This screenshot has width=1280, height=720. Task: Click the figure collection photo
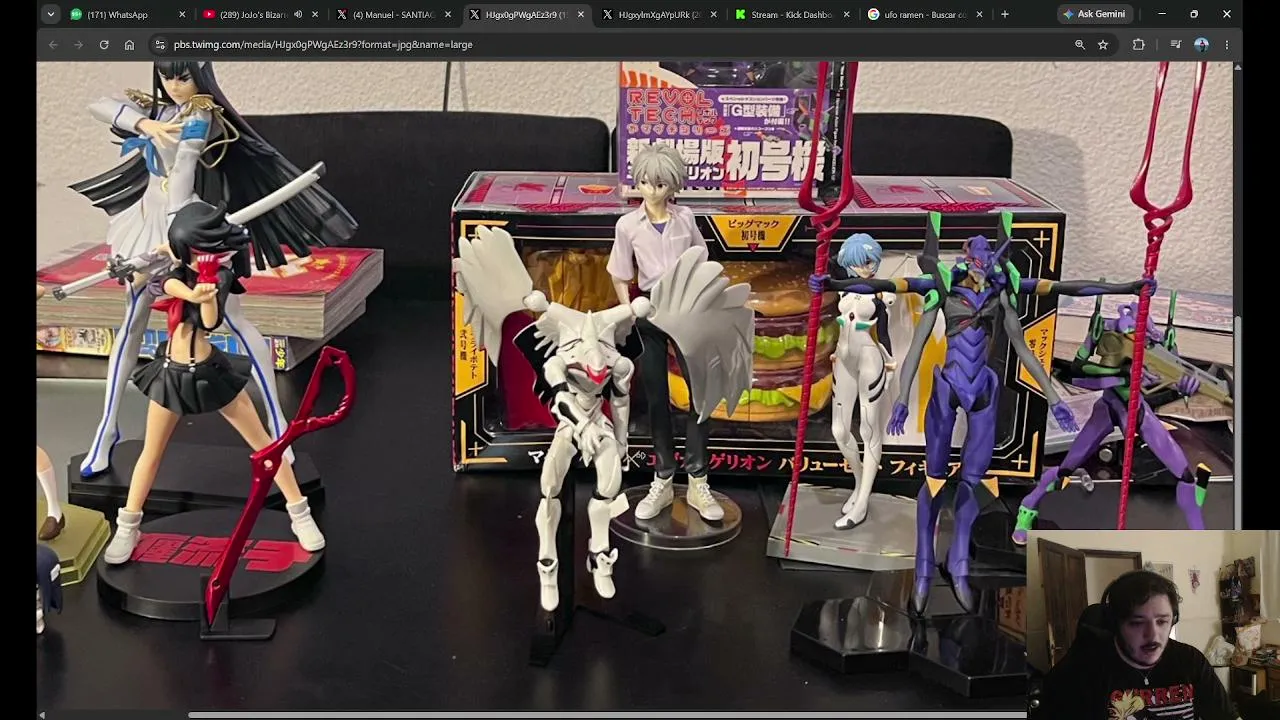[635, 386]
